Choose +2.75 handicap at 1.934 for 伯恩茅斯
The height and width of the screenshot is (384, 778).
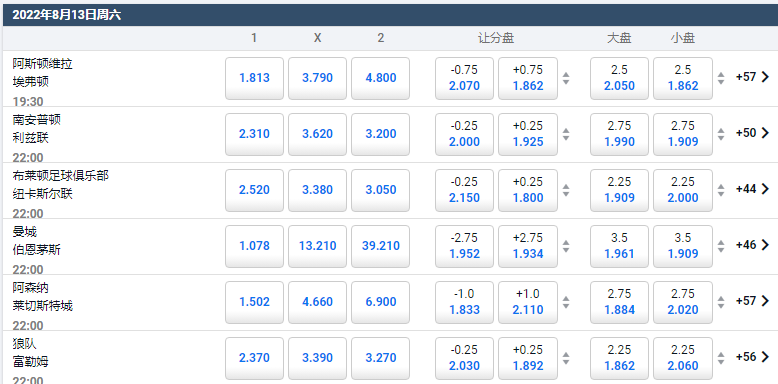pos(528,247)
